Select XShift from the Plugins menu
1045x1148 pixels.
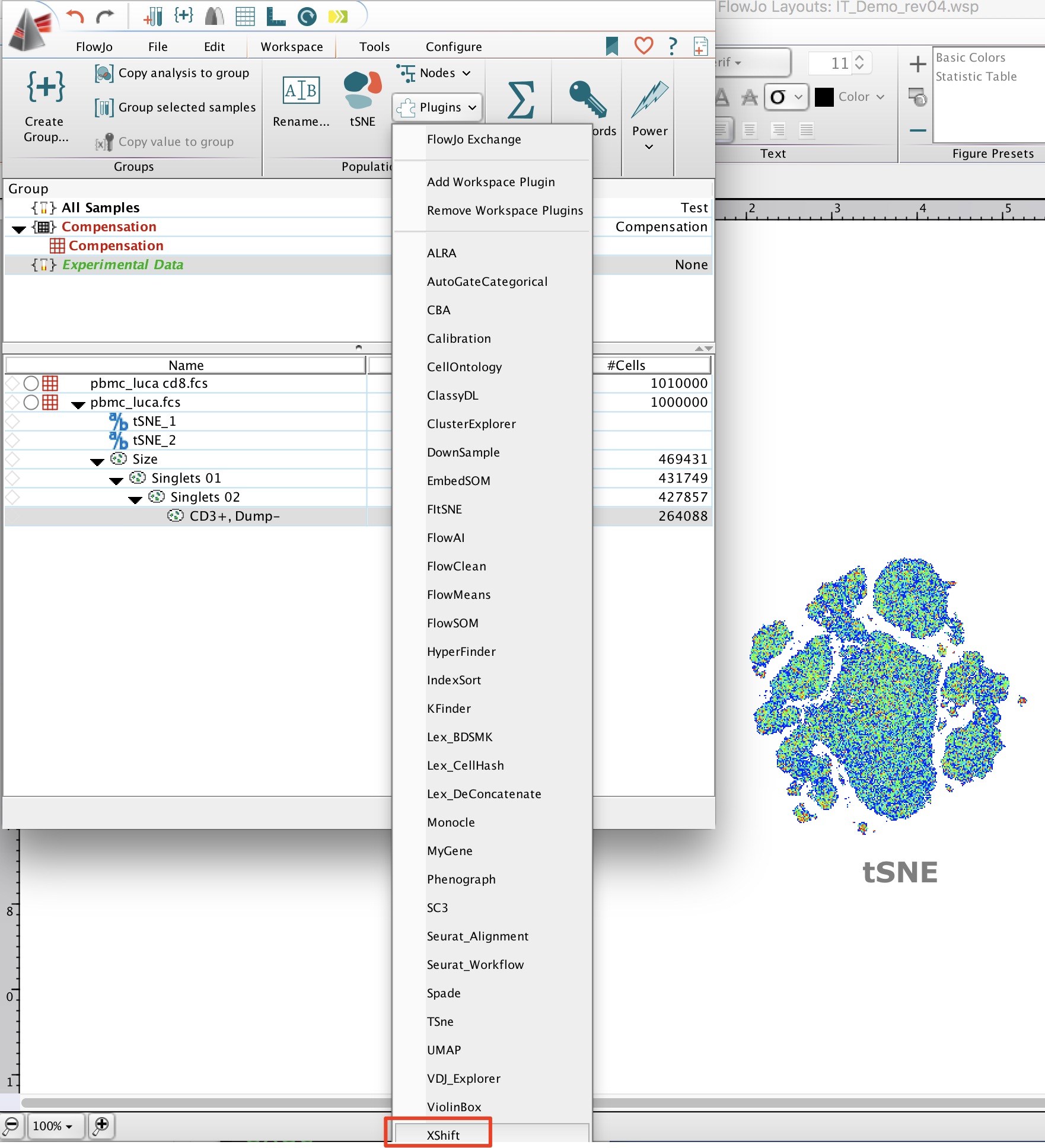(443, 1135)
